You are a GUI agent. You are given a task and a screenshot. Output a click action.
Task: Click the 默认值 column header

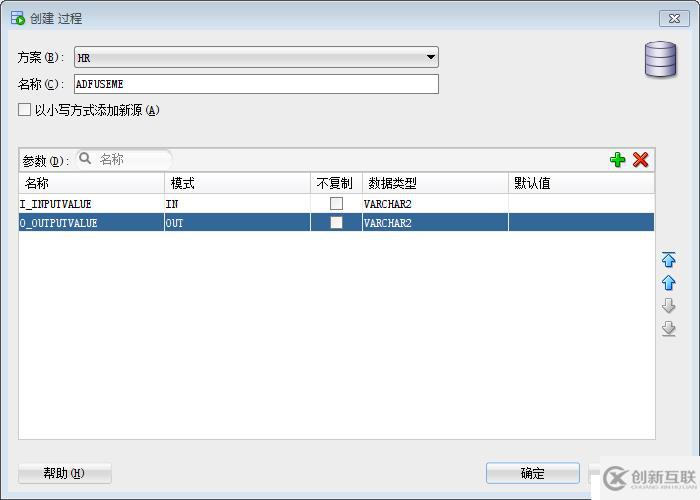coord(581,183)
